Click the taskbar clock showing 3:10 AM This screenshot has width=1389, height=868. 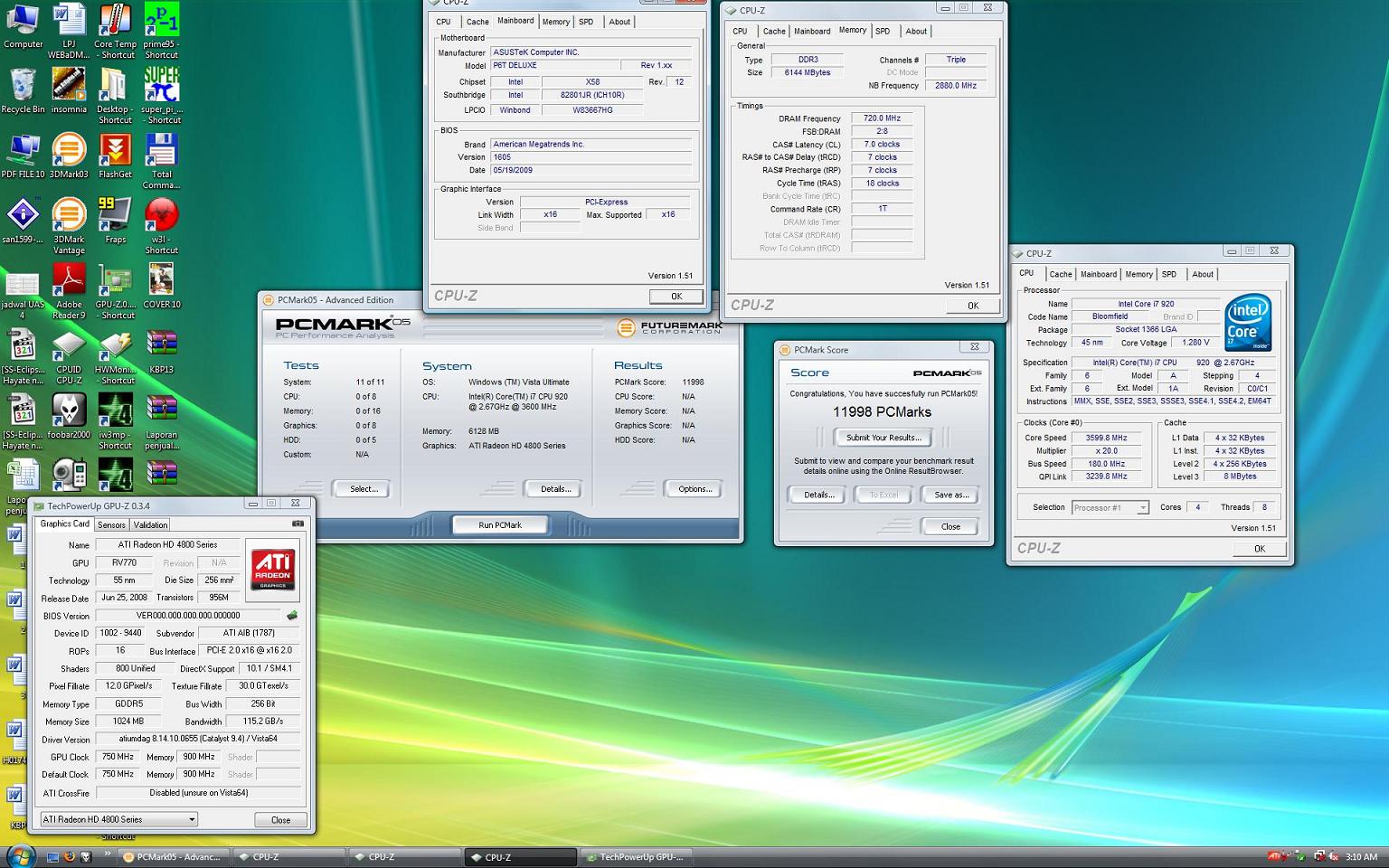point(1361,856)
